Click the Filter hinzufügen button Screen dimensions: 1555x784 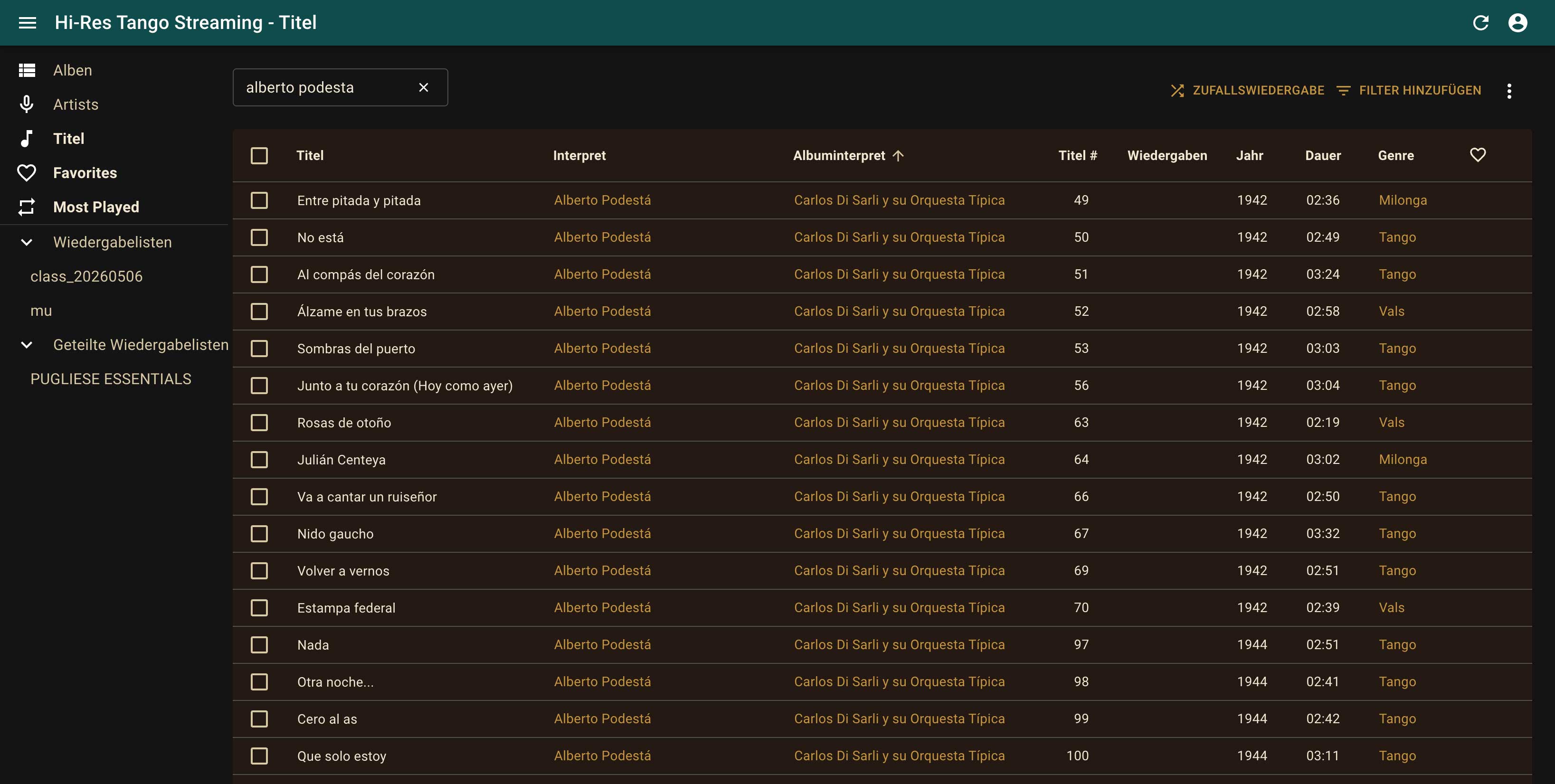[x=1409, y=91]
